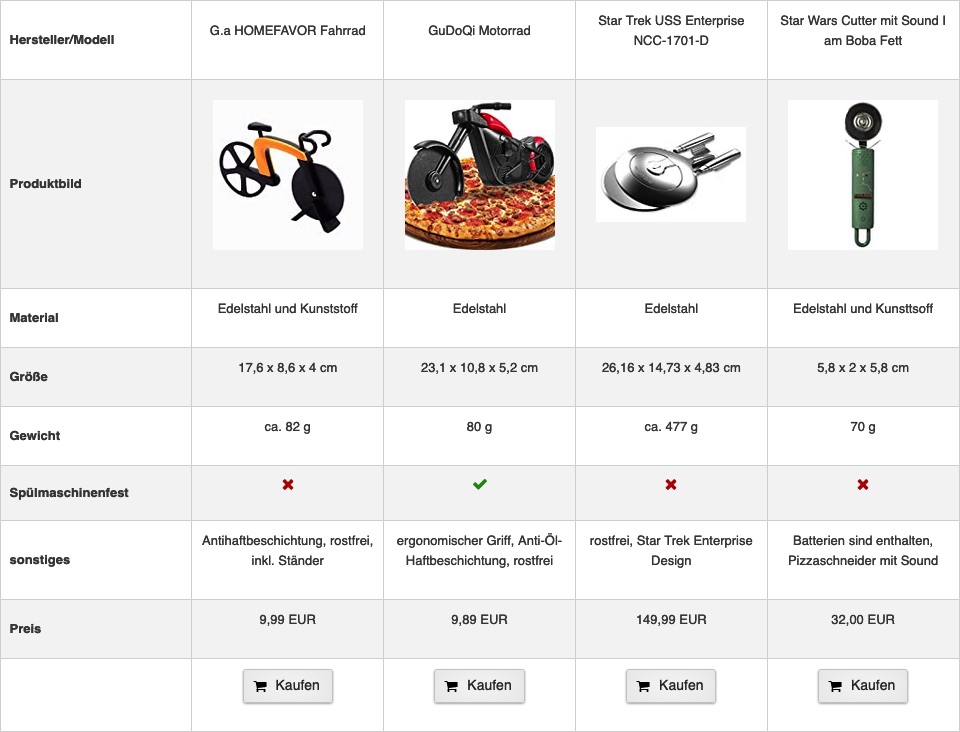Click the Hersteller/Modell header cell

[96, 40]
